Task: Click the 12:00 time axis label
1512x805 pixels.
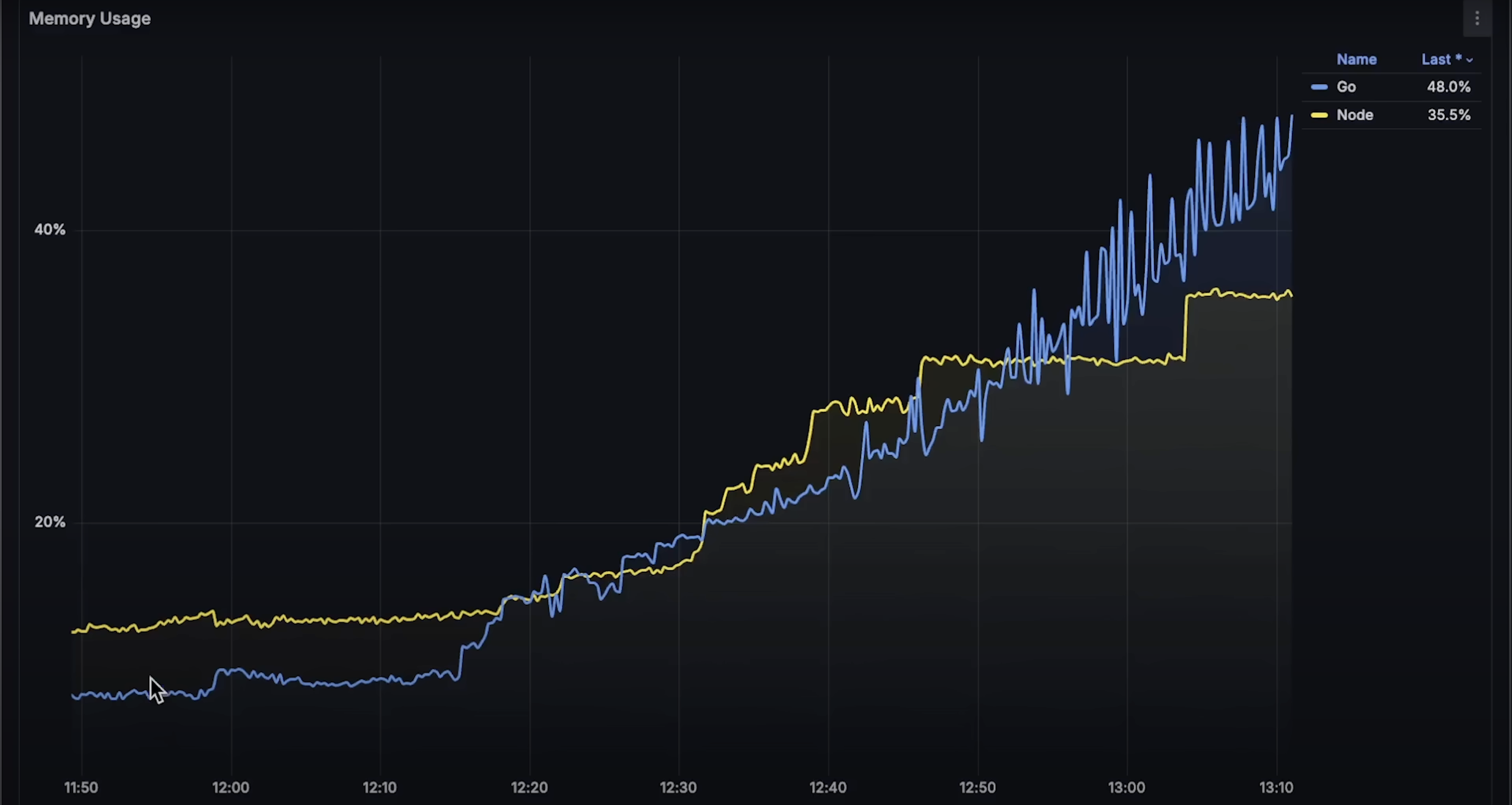Action: pos(231,787)
